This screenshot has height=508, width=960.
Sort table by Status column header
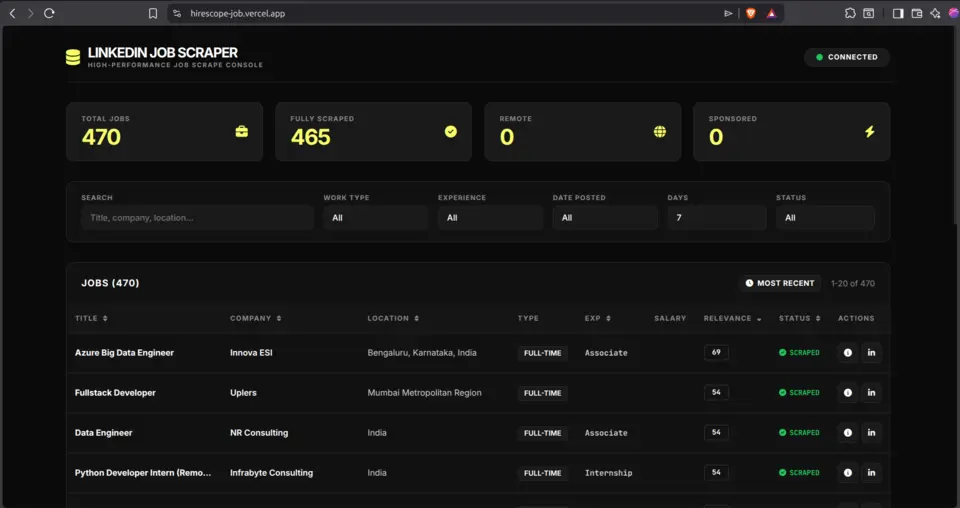click(799, 318)
